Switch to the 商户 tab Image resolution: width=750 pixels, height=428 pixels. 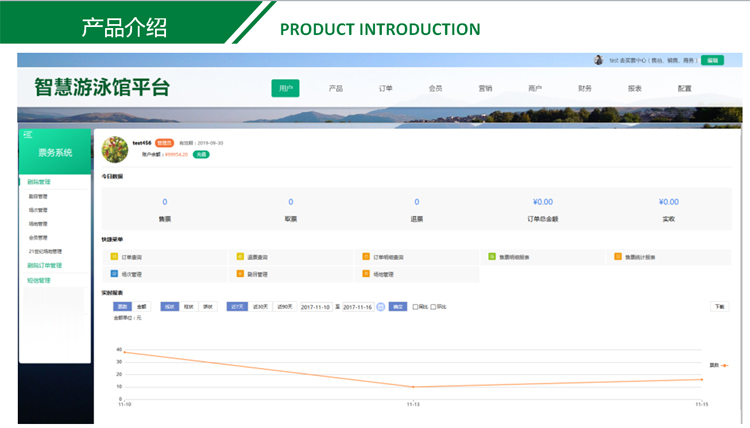(x=535, y=88)
